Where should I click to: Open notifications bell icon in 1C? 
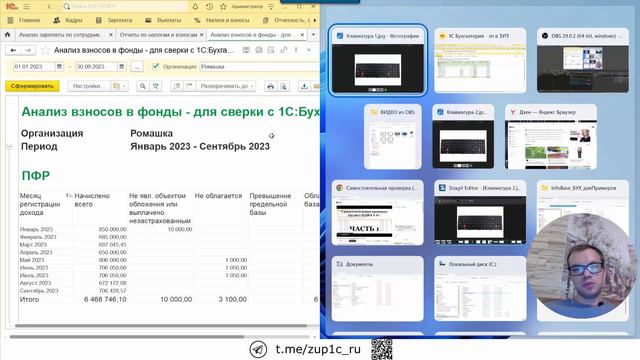point(196,7)
